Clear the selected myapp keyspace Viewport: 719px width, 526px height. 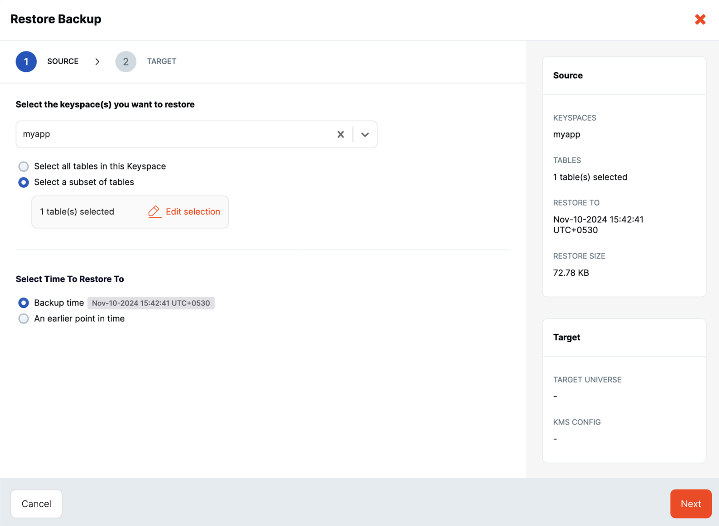(x=340, y=134)
